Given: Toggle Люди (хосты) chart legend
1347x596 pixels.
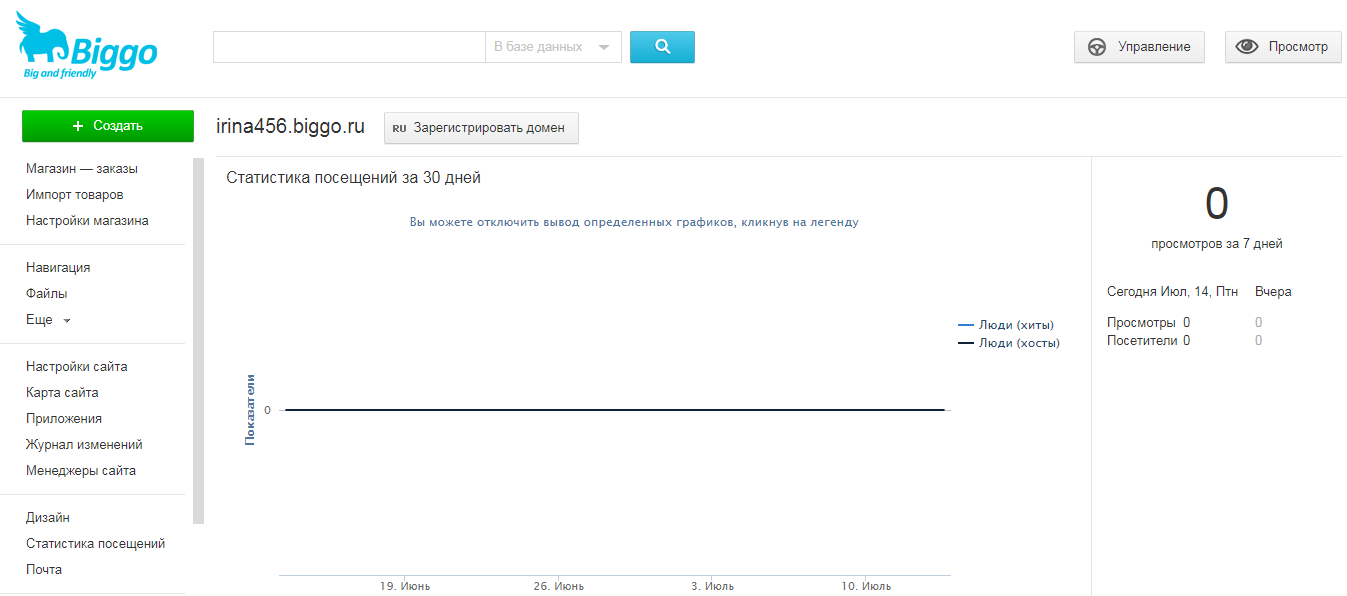Looking at the screenshot, I should coord(1009,343).
